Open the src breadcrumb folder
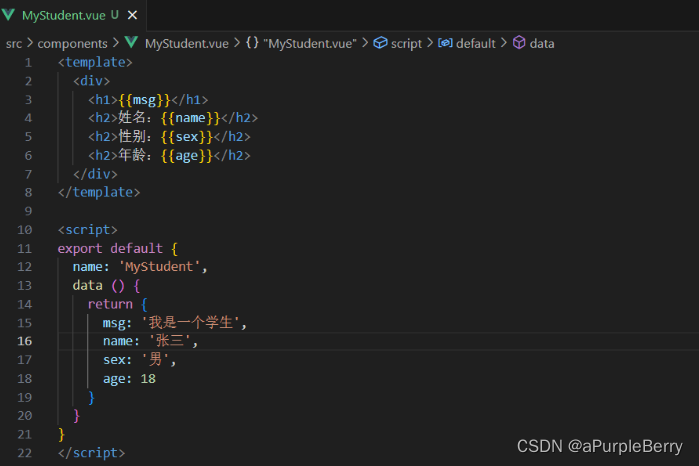 pos(14,43)
